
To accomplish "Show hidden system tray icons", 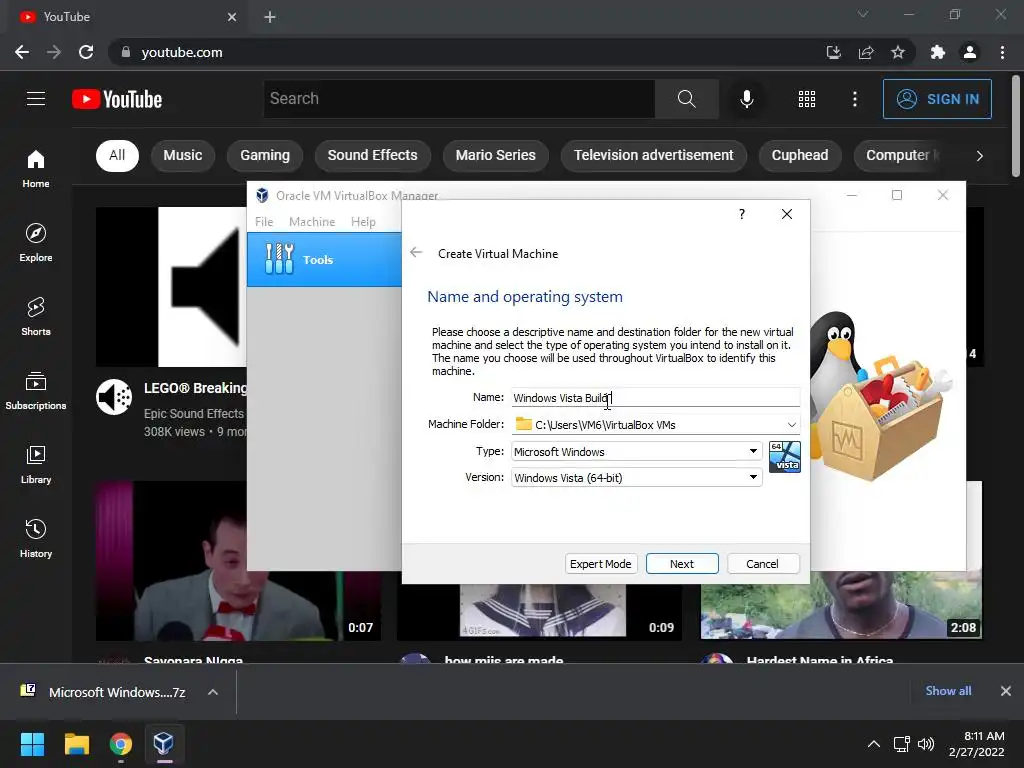I will point(873,744).
